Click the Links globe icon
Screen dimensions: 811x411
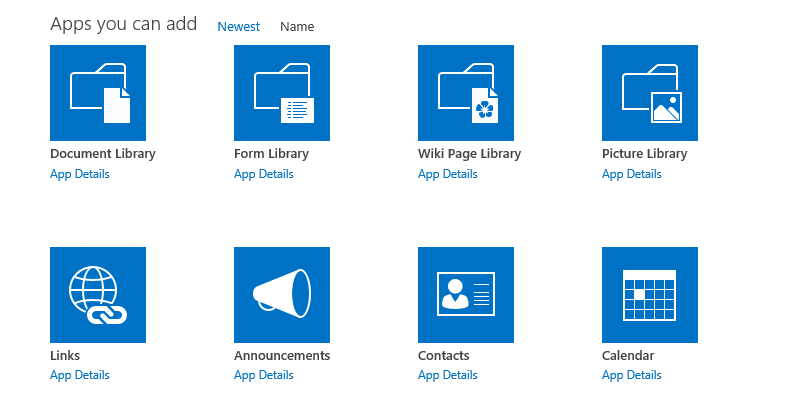coord(98,295)
